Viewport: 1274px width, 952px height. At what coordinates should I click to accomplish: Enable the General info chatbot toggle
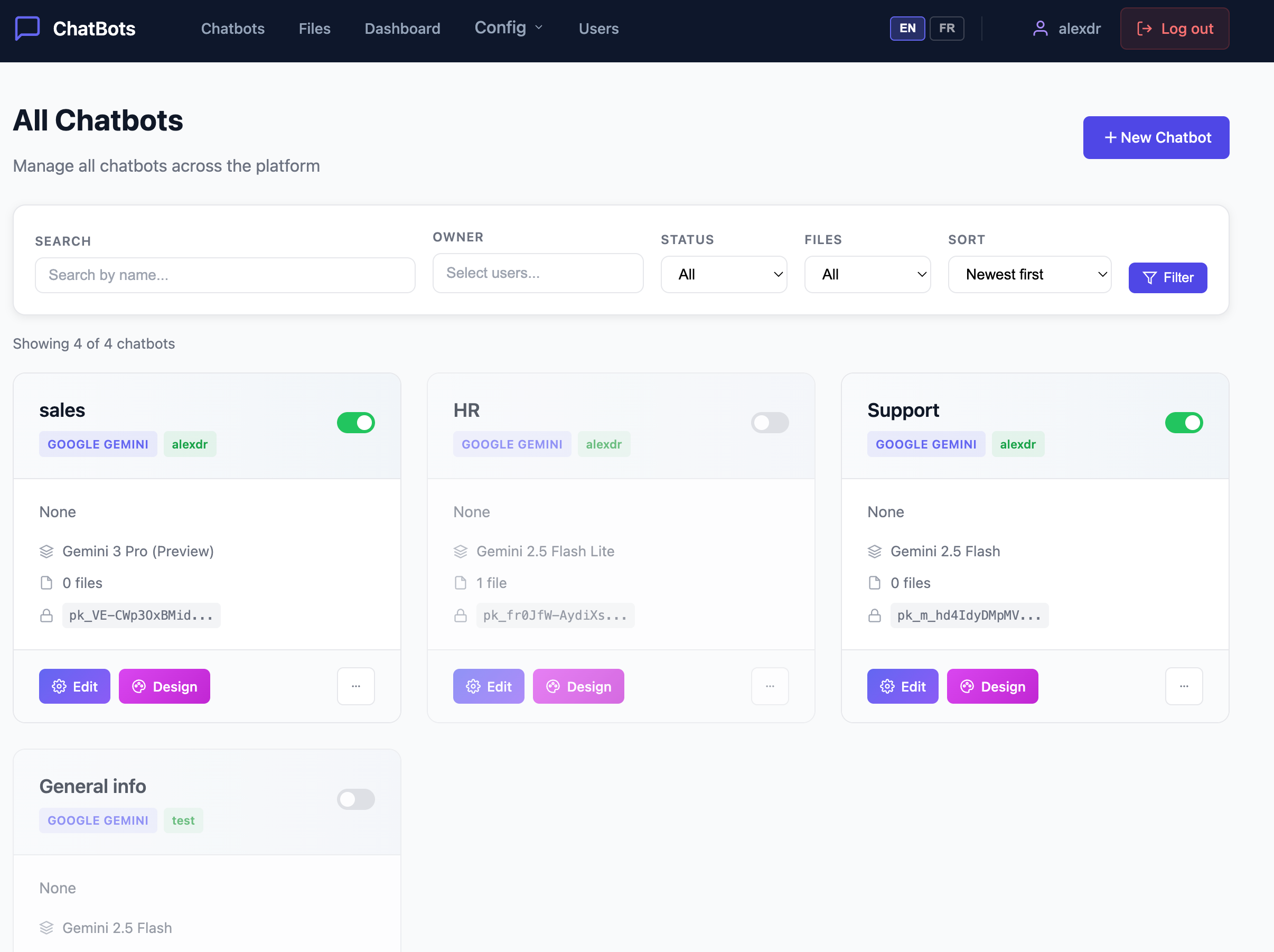356,799
